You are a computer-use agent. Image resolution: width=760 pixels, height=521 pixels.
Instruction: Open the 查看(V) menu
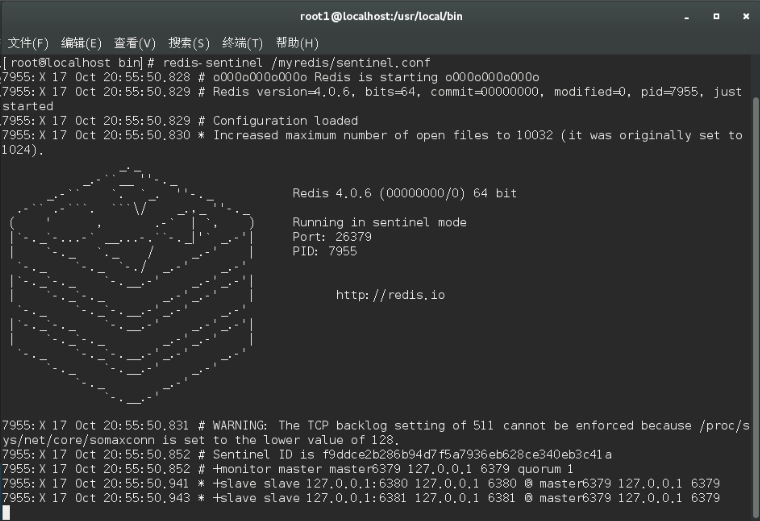[135, 43]
